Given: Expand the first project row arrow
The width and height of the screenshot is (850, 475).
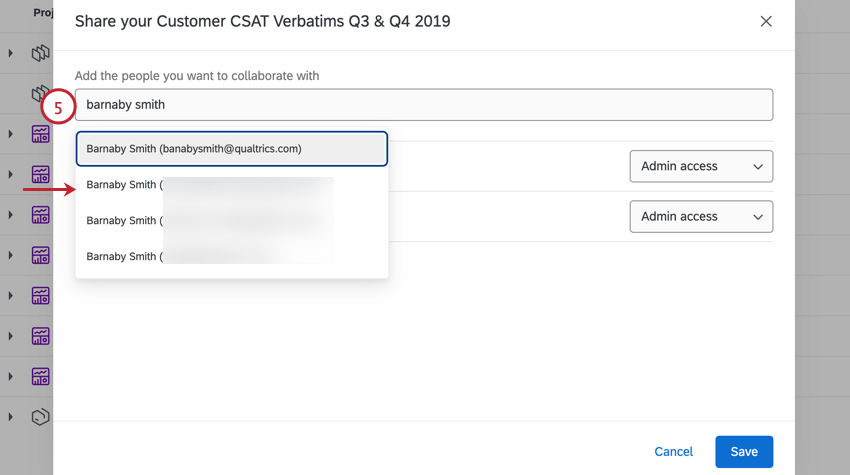Looking at the screenshot, I should tap(11, 53).
